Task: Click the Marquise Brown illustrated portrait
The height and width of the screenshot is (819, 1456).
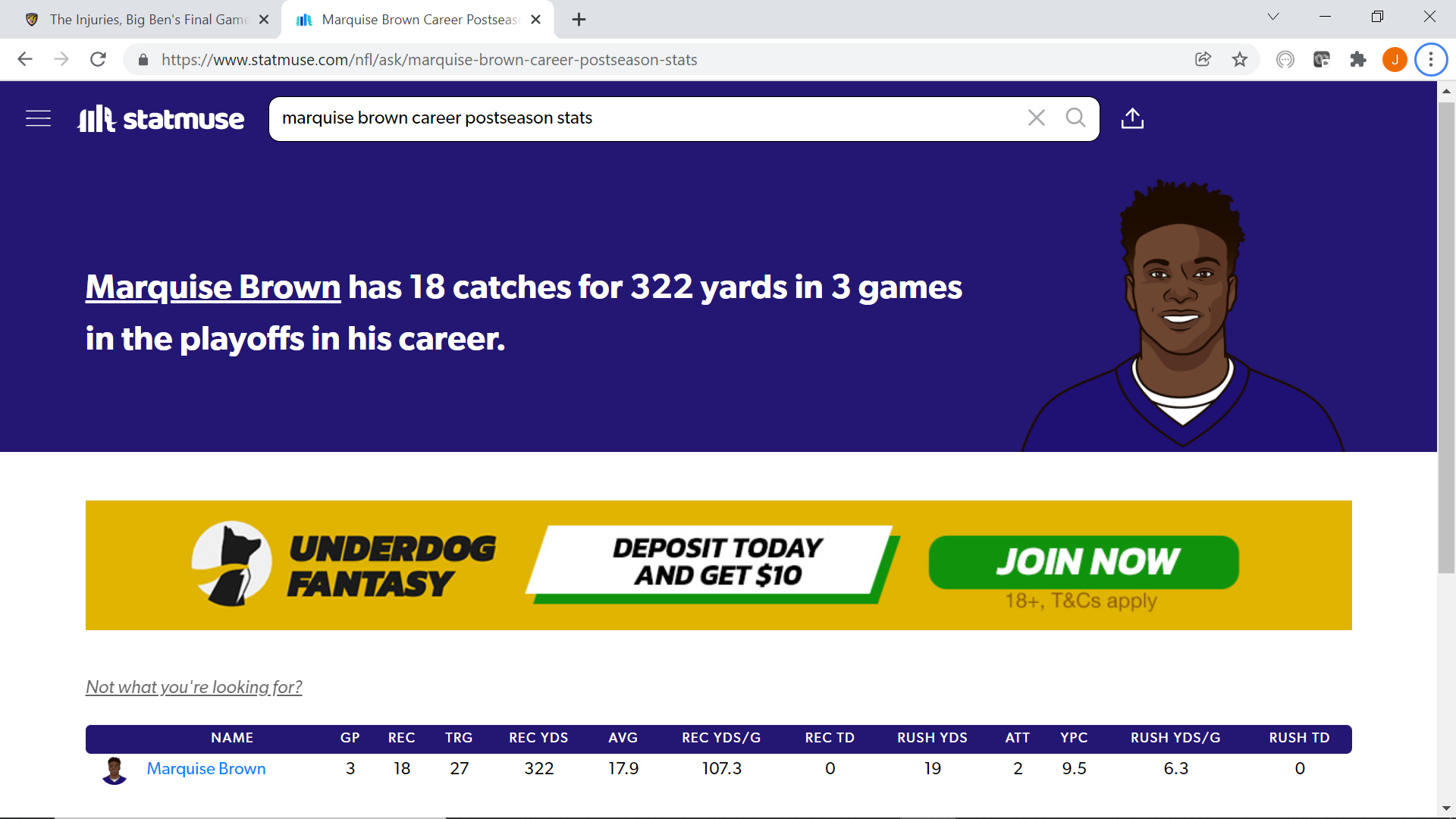Action: point(1181,316)
